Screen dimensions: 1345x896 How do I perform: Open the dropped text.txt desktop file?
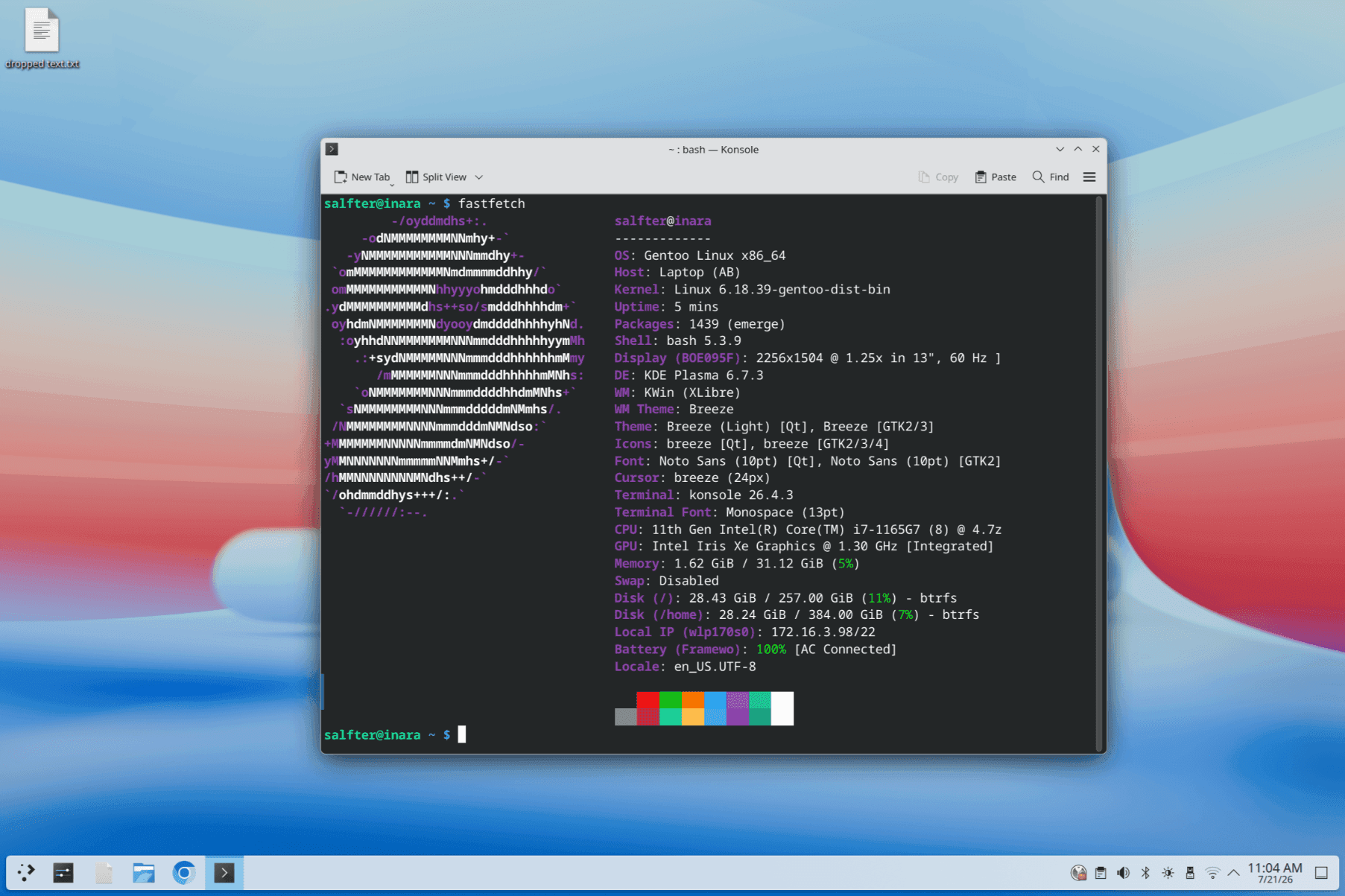click(x=42, y=39)
